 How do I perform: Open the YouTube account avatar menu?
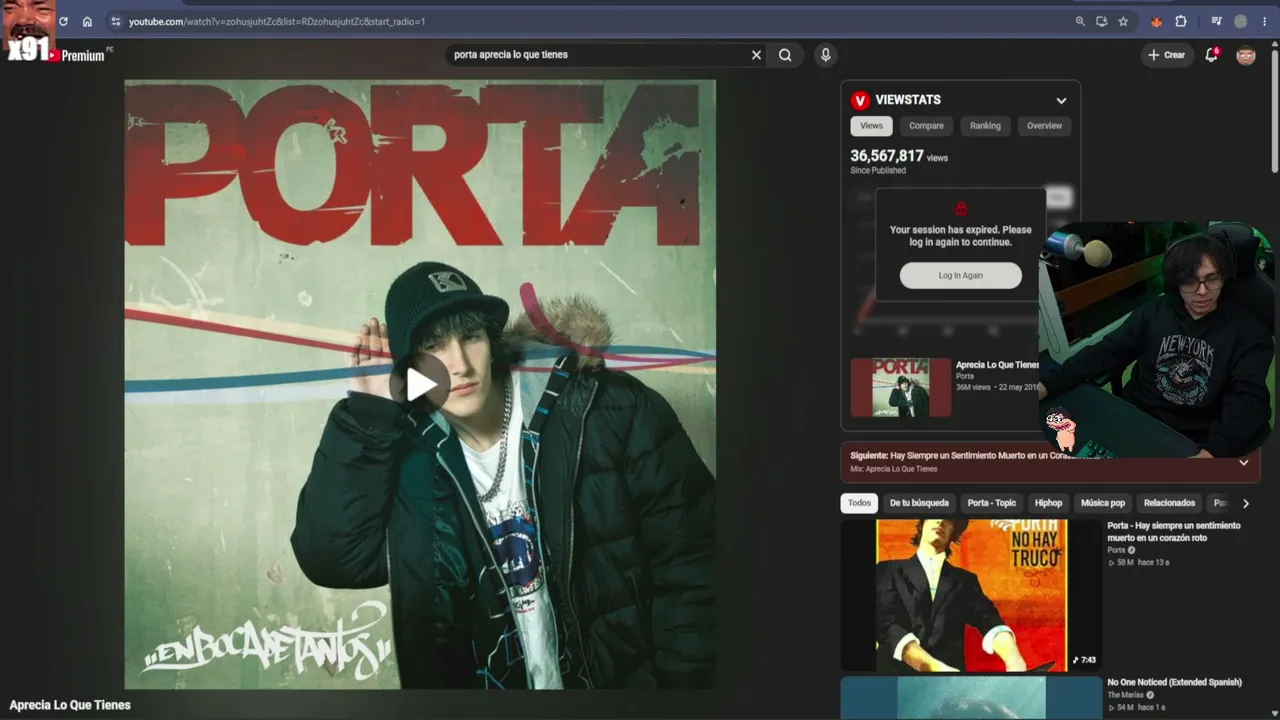coord(1245,55)
